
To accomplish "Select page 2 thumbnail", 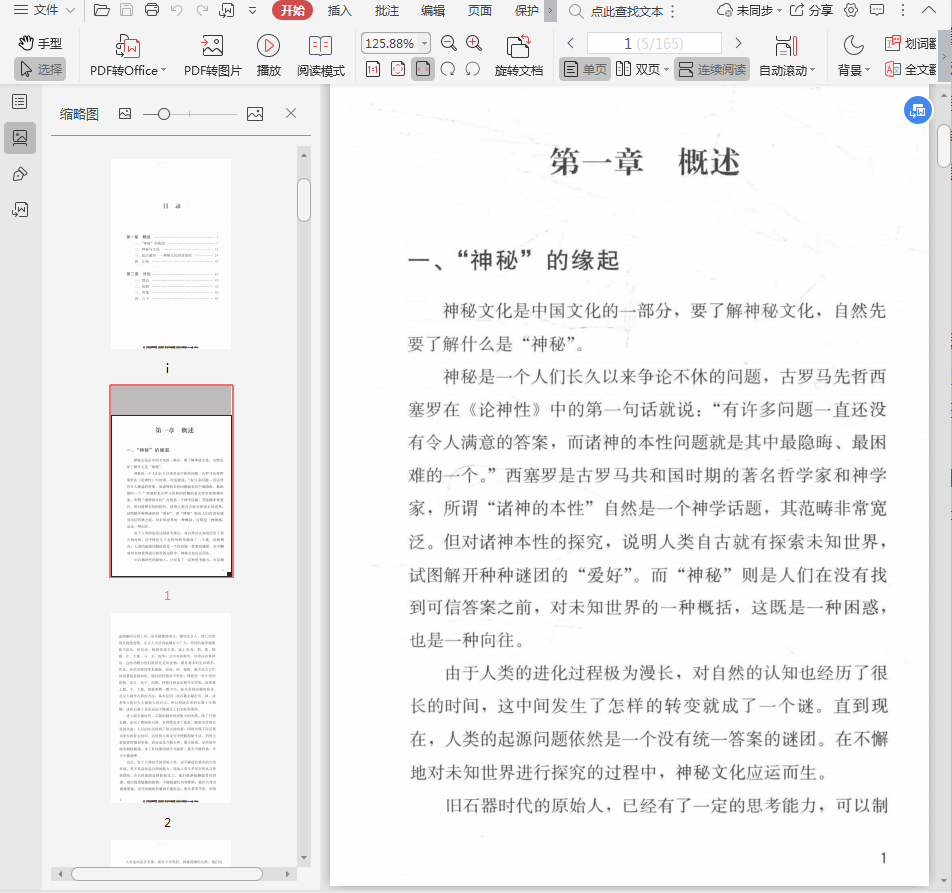I will (170, 708).
